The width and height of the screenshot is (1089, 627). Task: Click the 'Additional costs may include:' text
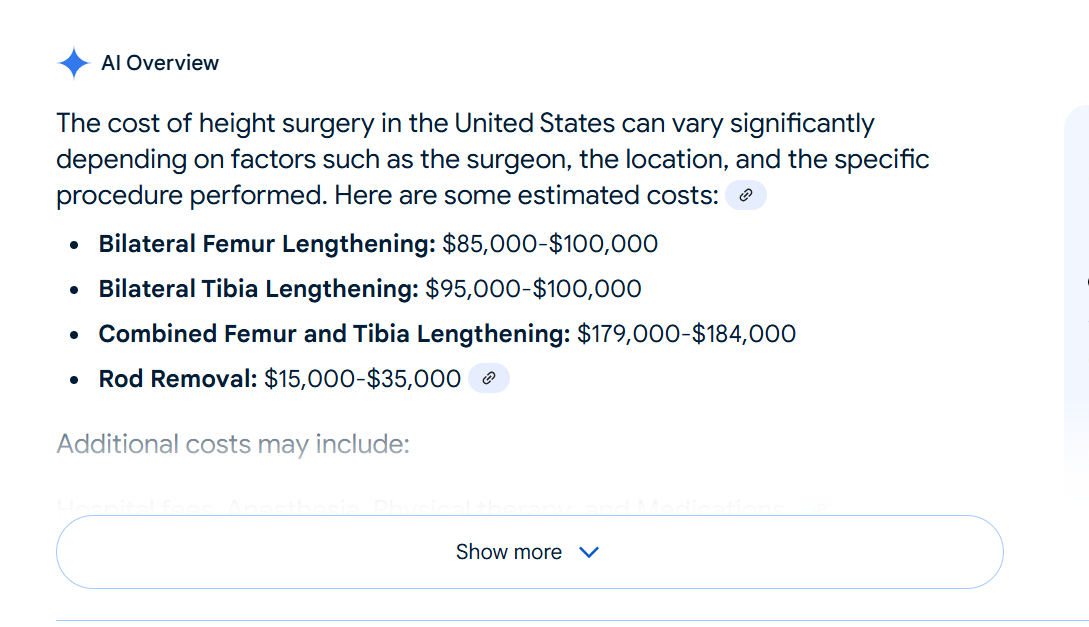pyautogui.click(x=233, y=444)
